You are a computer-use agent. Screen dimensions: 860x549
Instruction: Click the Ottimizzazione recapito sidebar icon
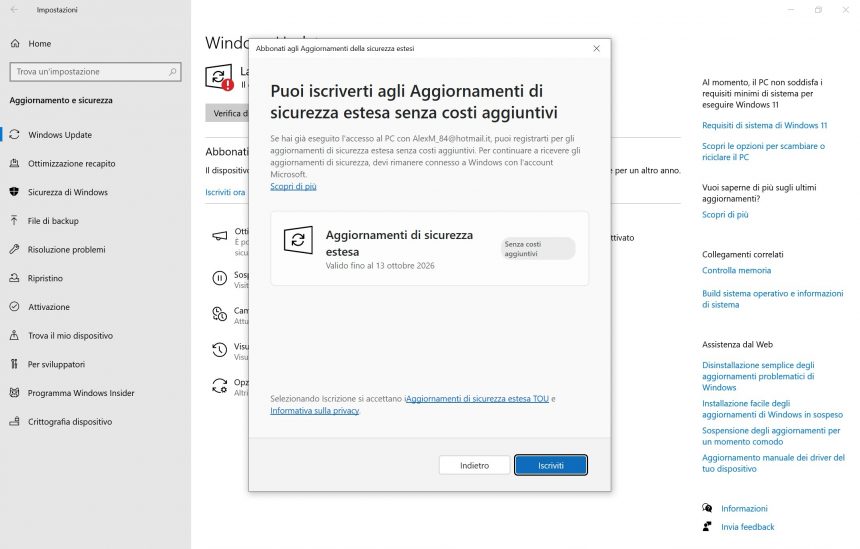pos(15,163)
